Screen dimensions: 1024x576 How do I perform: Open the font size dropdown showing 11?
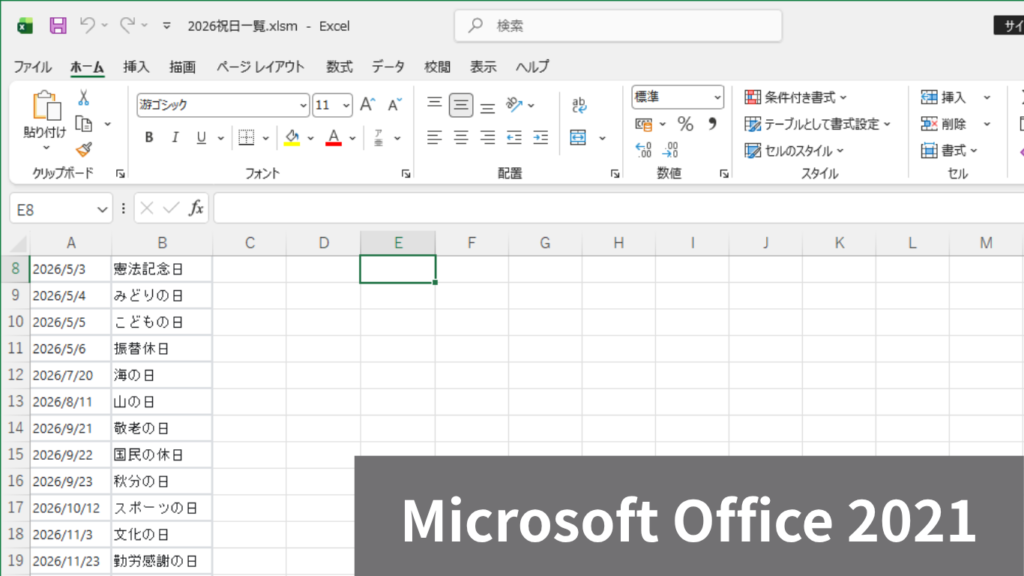[345, 105]
